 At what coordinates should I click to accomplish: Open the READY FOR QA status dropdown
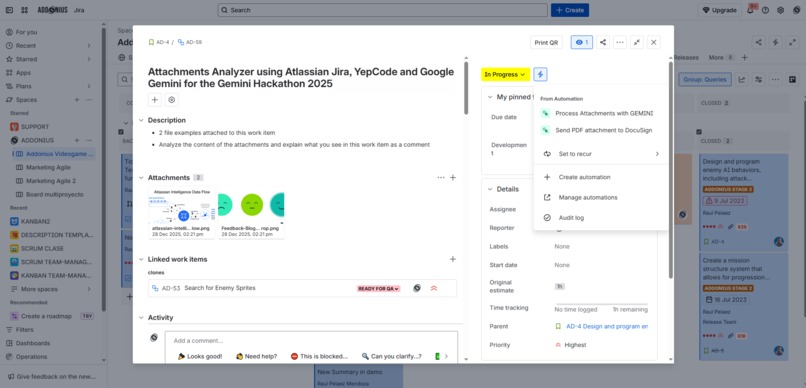tap(378, 289)
